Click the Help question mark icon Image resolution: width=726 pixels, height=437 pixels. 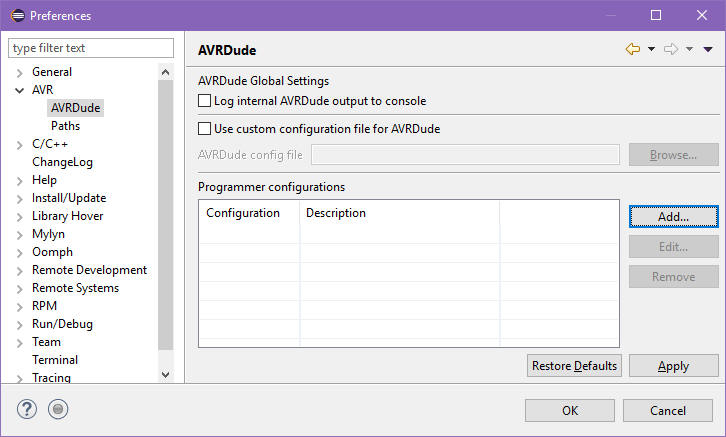[x=27, y=408]
